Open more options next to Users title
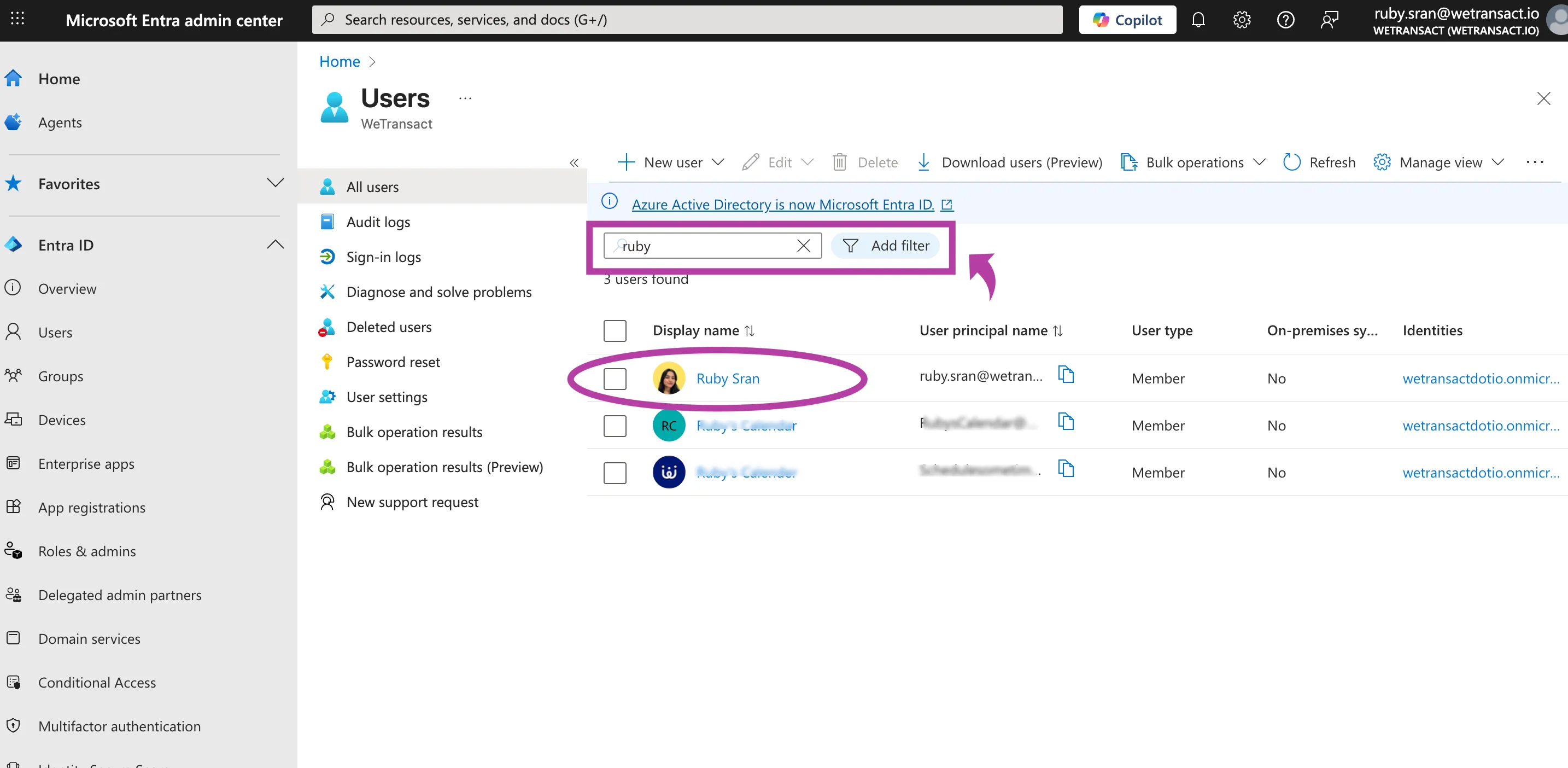Screen dimensions: 1568x768 point(465,98)
